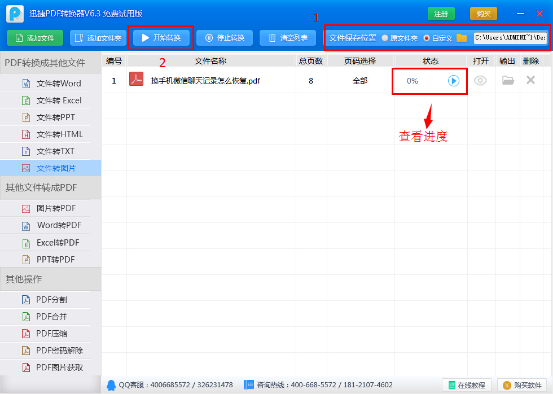This screenshot has width=553, height=394.
Task: Select 文件转HTML in the sidebar
Action: [x=50, y=134]
